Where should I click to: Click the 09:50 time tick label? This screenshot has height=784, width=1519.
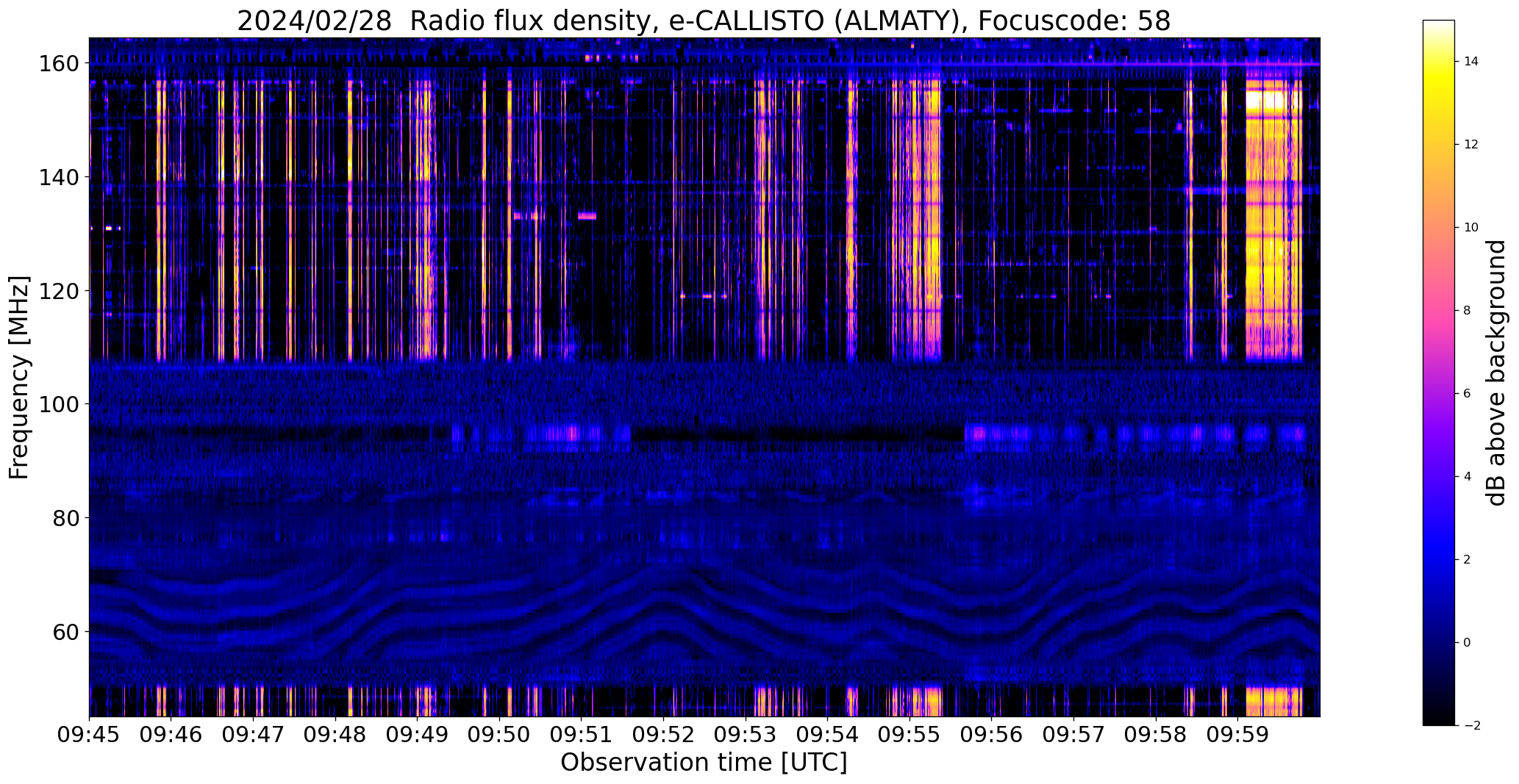(499, 734)
